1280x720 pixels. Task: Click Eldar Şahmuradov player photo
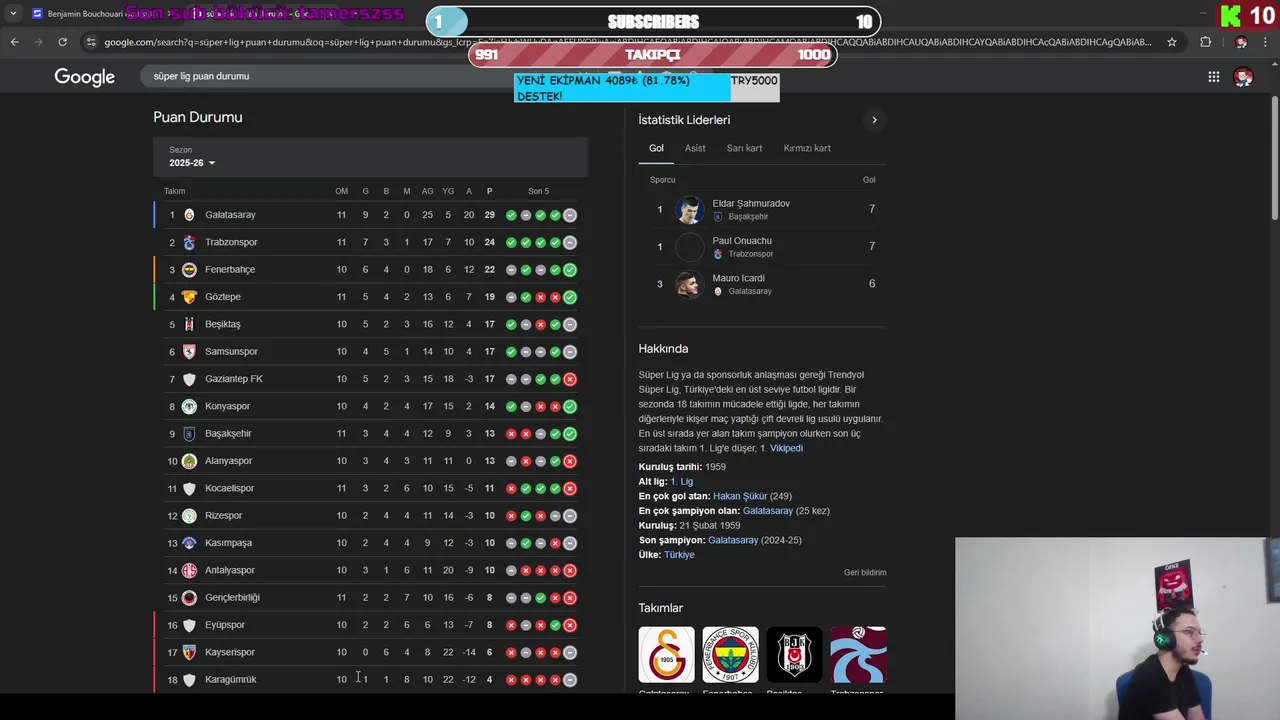(x=689, y=209)
